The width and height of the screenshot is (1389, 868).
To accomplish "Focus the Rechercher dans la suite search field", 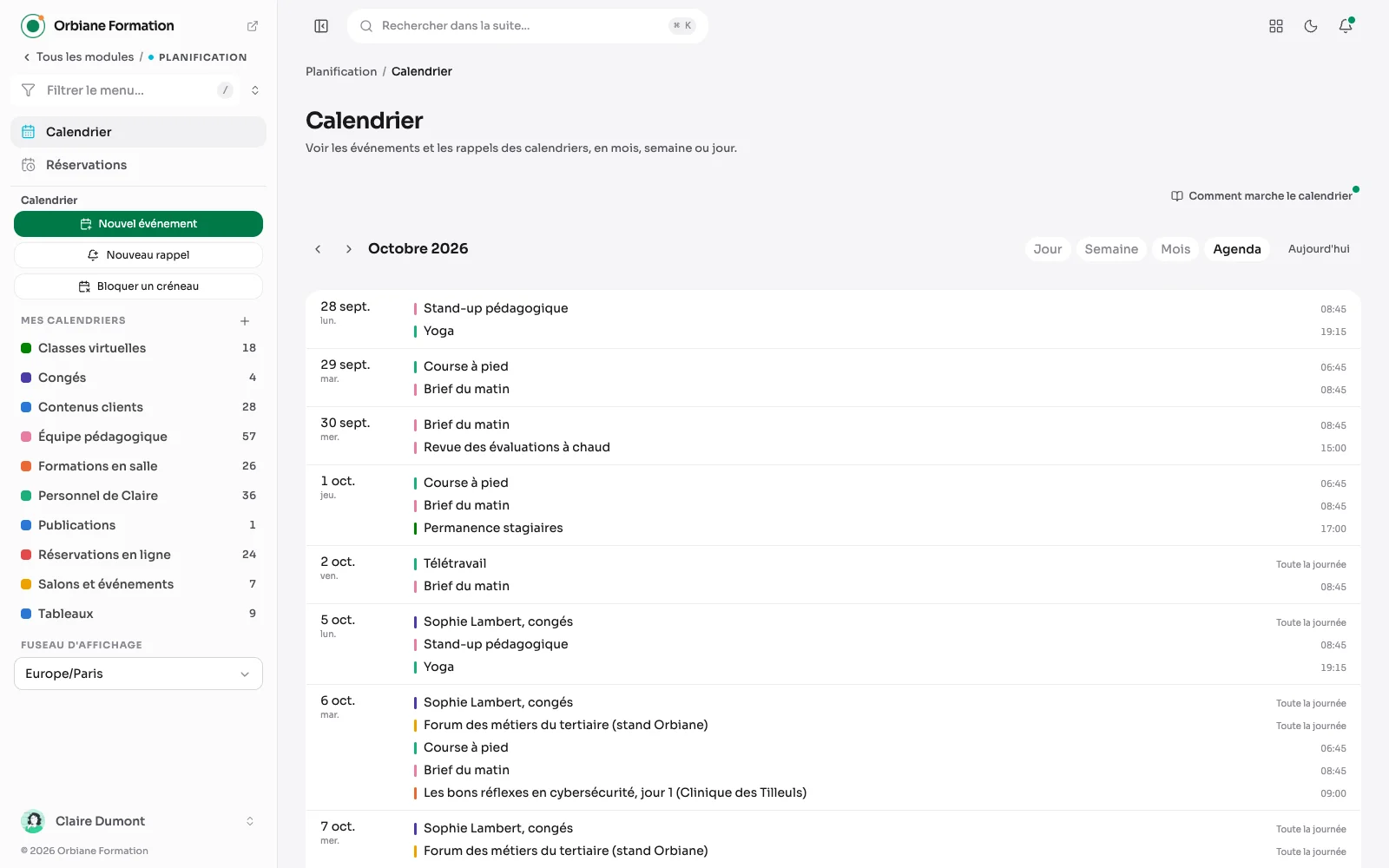I will [x=527, y=26].
